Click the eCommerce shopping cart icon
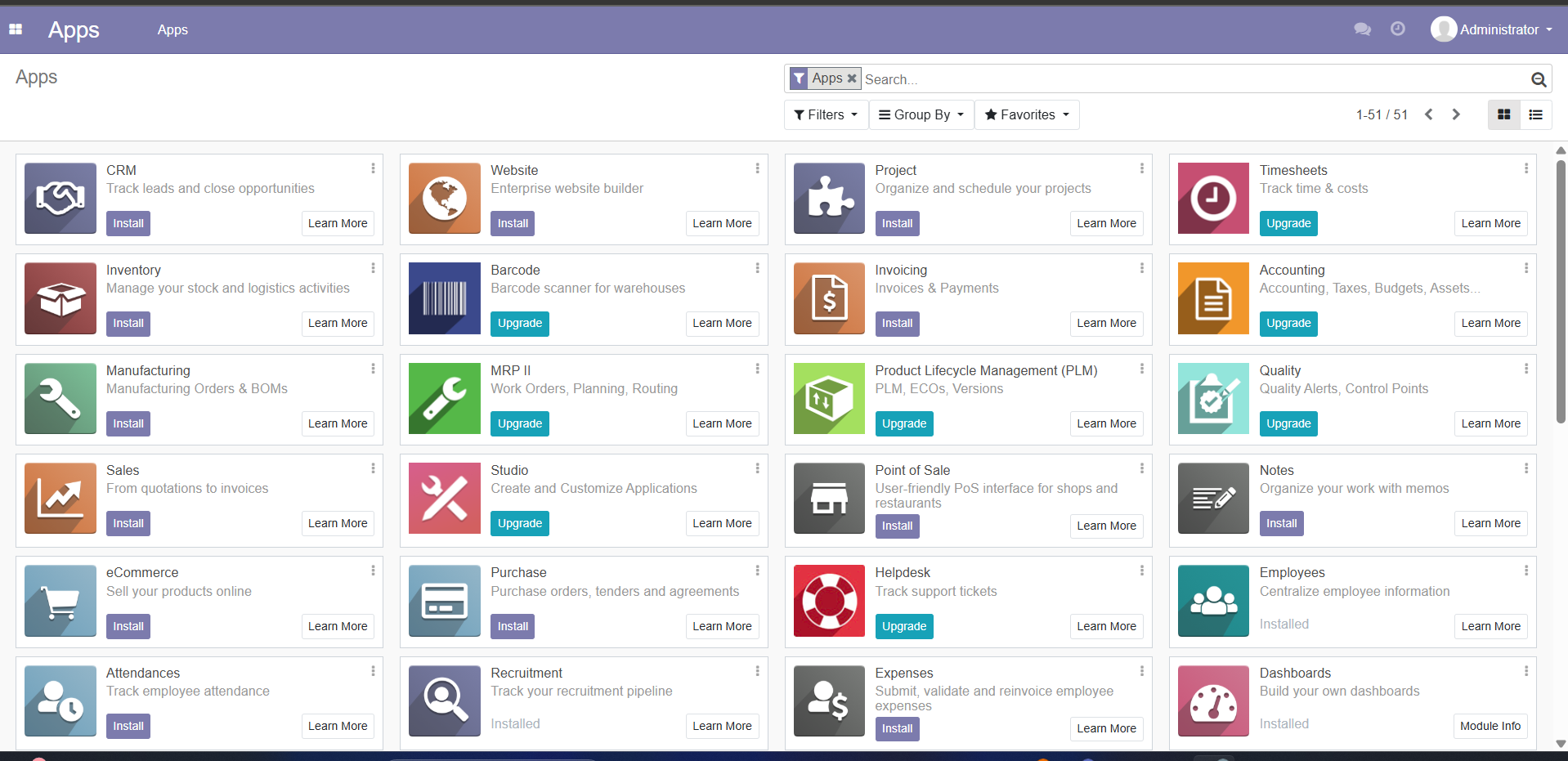This screenshot has height=761, width=1568. [60, 601]
